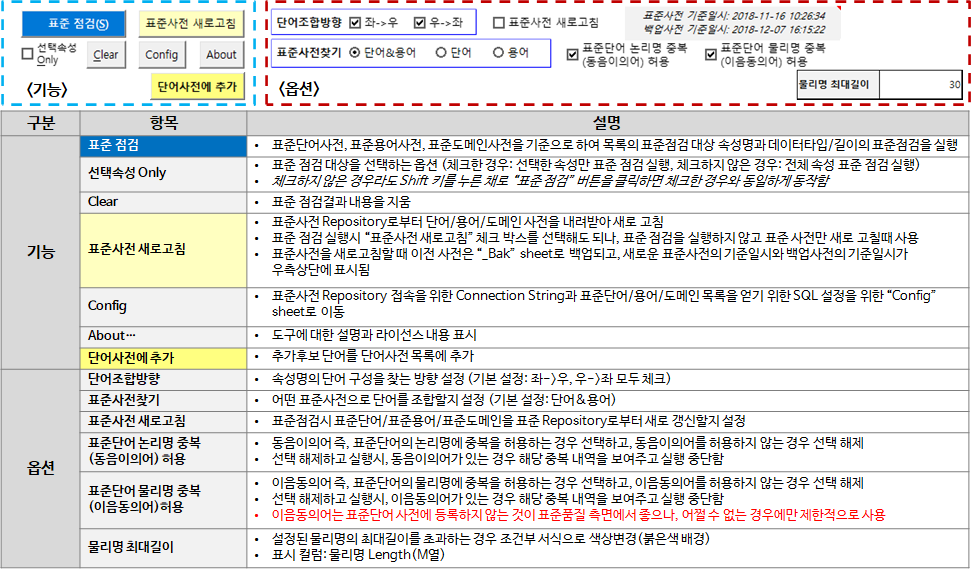Image resolution: width=971 pixels, height=572 pixels.
Task: Show the About dialog button
Action: [221, 54]
